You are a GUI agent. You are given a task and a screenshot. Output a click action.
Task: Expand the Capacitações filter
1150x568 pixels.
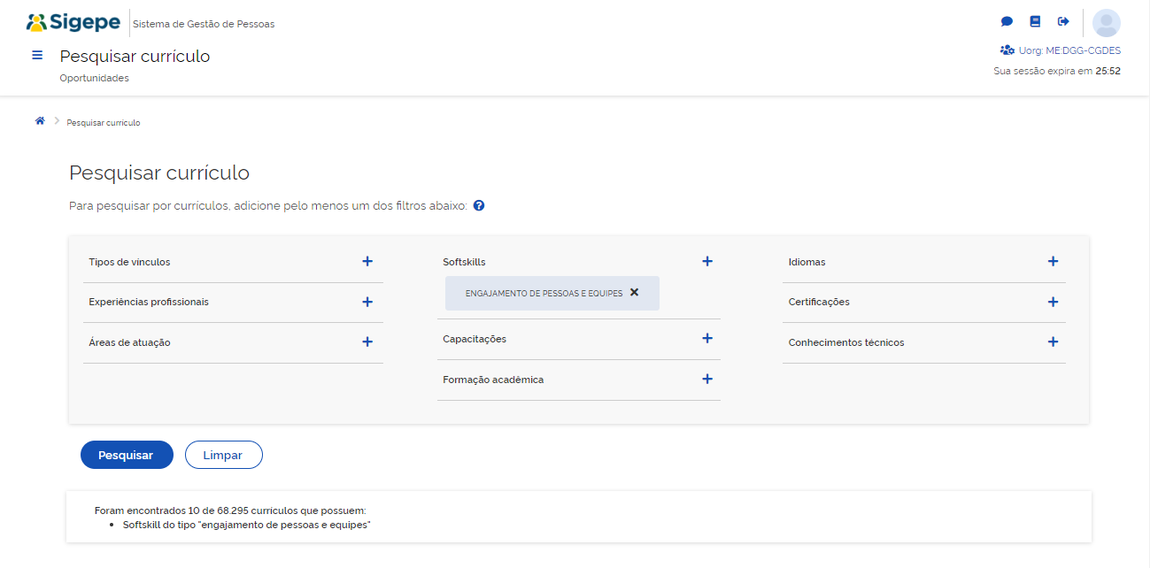coord(707,339)
